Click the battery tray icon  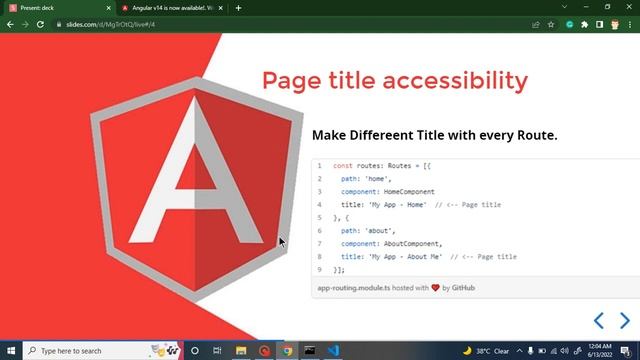[542, 351]
